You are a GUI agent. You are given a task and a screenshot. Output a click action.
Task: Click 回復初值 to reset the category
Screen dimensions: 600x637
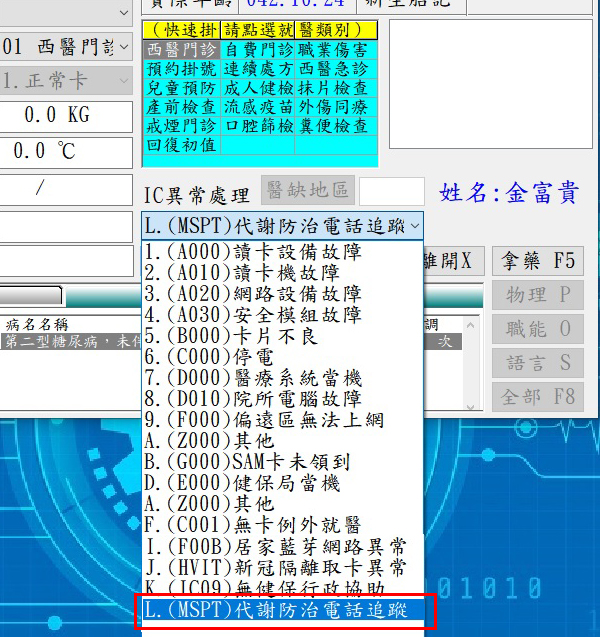click(x=181, y=145)
